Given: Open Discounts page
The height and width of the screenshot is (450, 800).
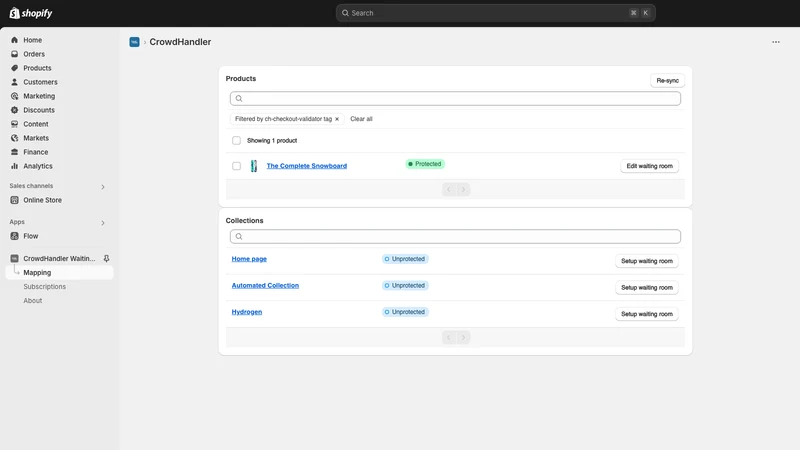Looking at the screenshot, I should click(x=38, y=110).
